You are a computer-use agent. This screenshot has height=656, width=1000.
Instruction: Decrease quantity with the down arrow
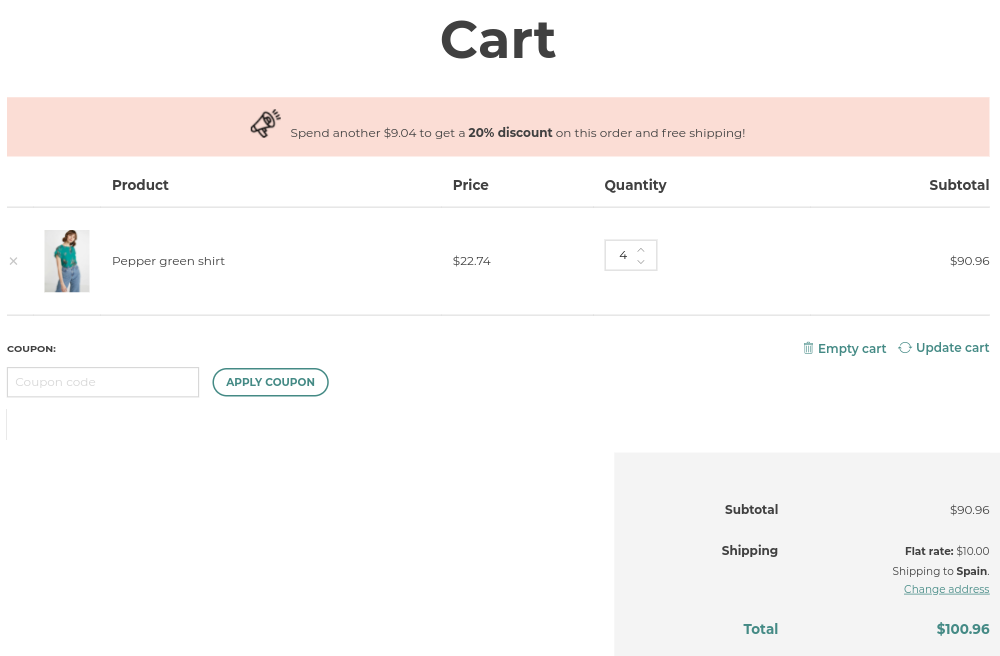point(641,262)
